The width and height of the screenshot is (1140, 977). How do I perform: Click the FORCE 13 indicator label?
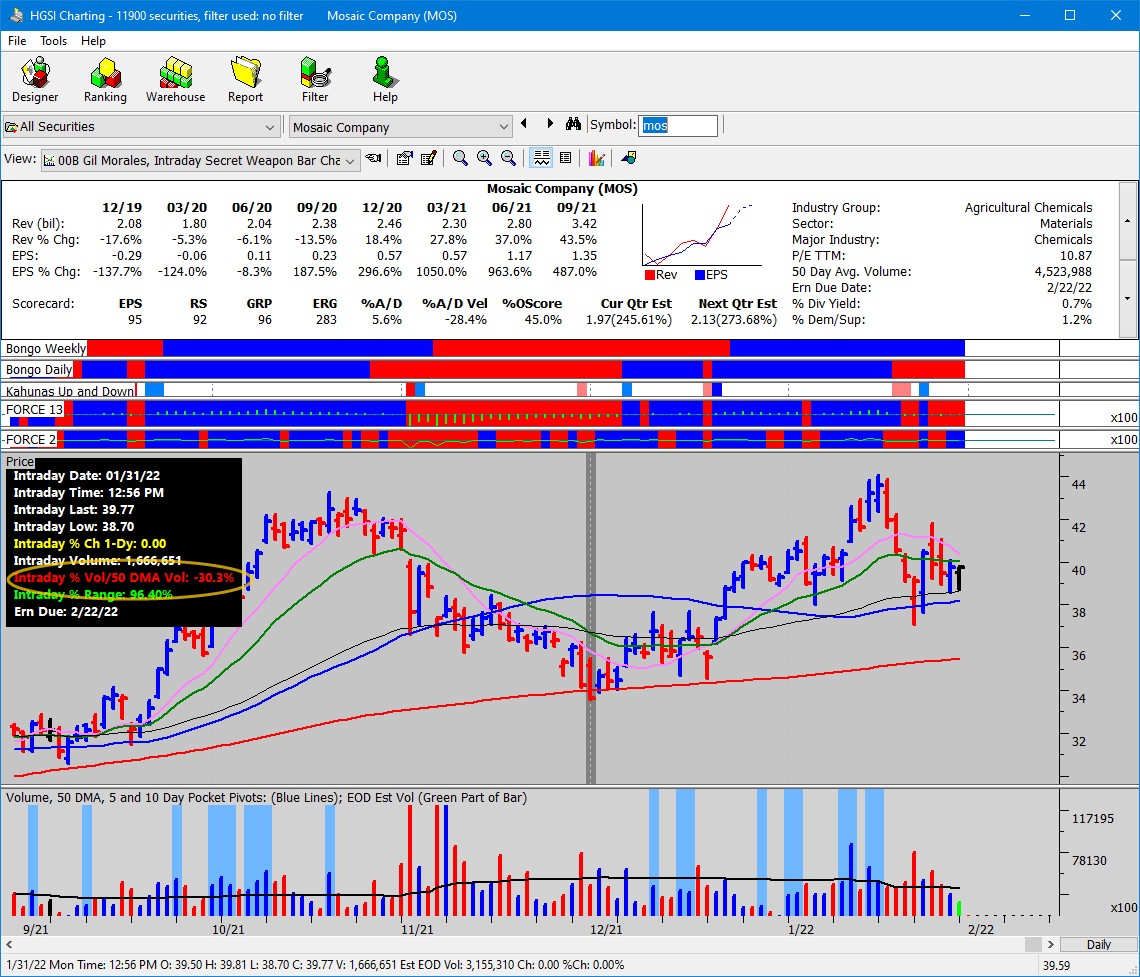click(34, 410)
